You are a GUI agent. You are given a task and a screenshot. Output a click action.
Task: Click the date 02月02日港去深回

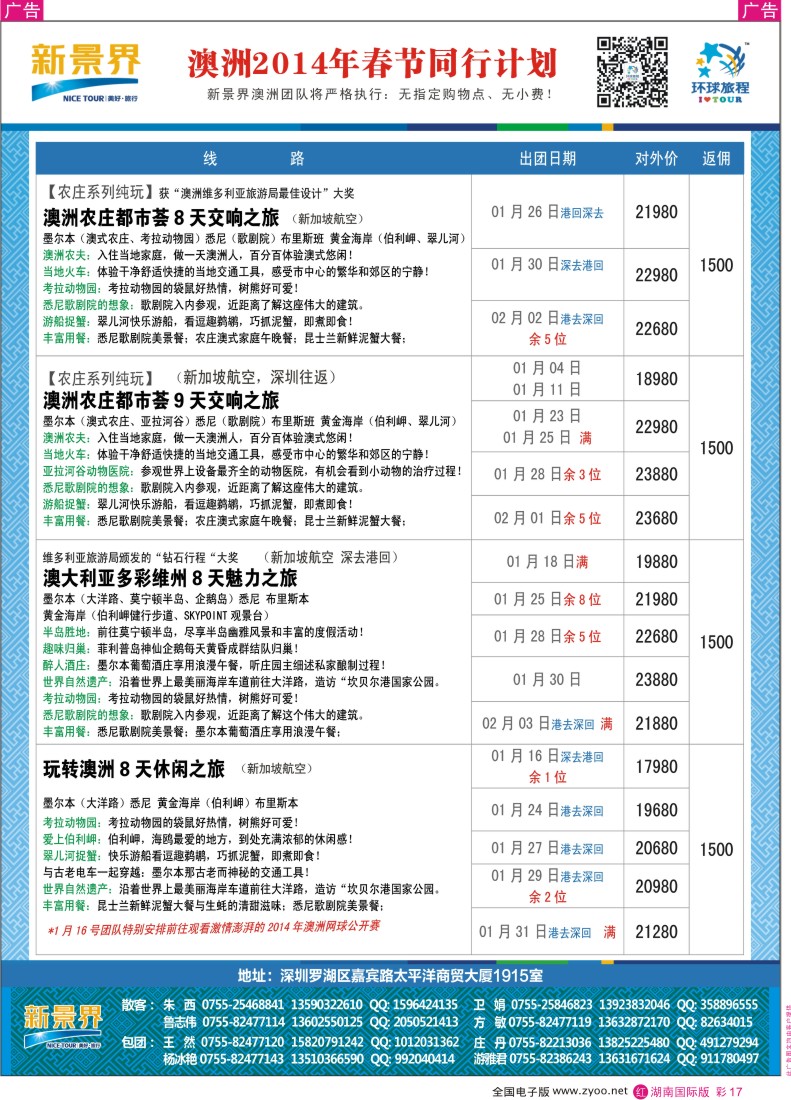click(x=547, y=318)
